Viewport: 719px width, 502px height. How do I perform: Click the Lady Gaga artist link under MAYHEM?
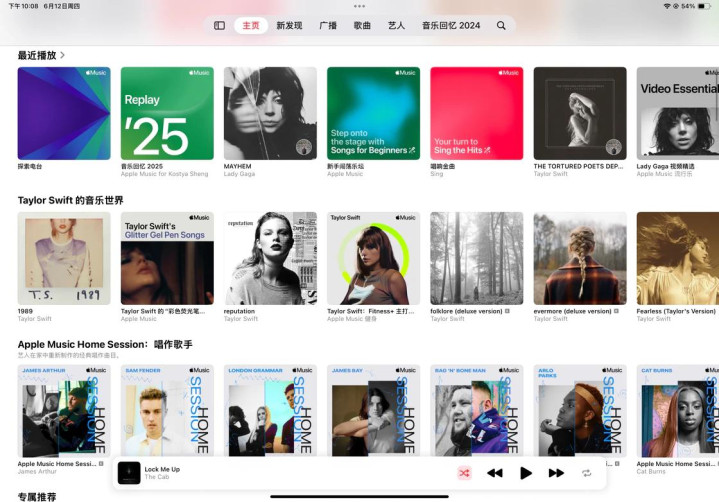[239, 174]
